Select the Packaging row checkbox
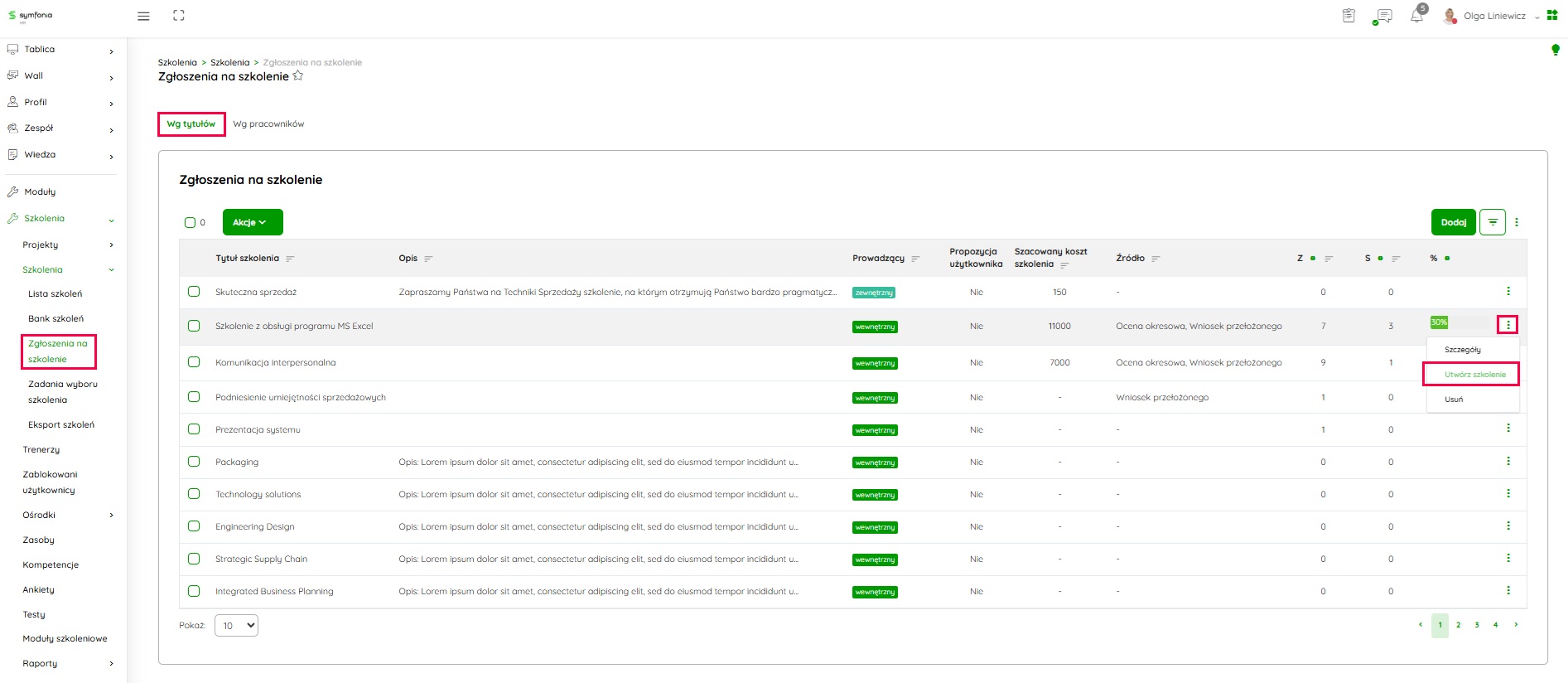The height and width of the screenshot is (683, 1568). (x=194, y=462)
